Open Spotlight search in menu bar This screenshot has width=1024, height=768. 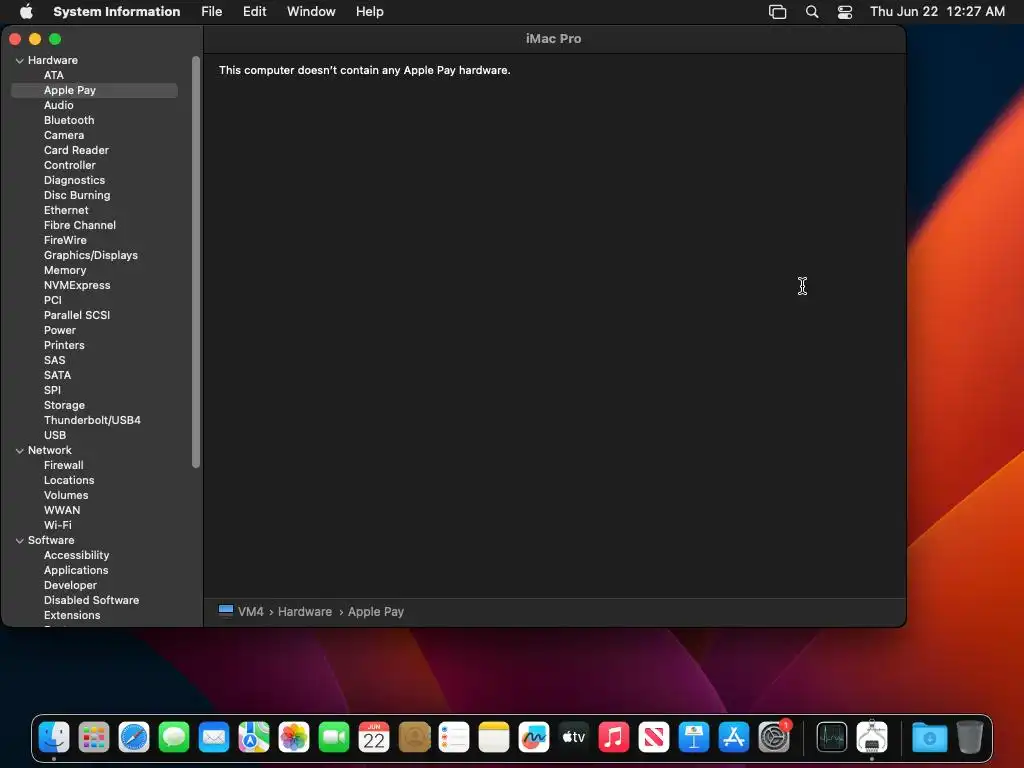tap(812, 12)
